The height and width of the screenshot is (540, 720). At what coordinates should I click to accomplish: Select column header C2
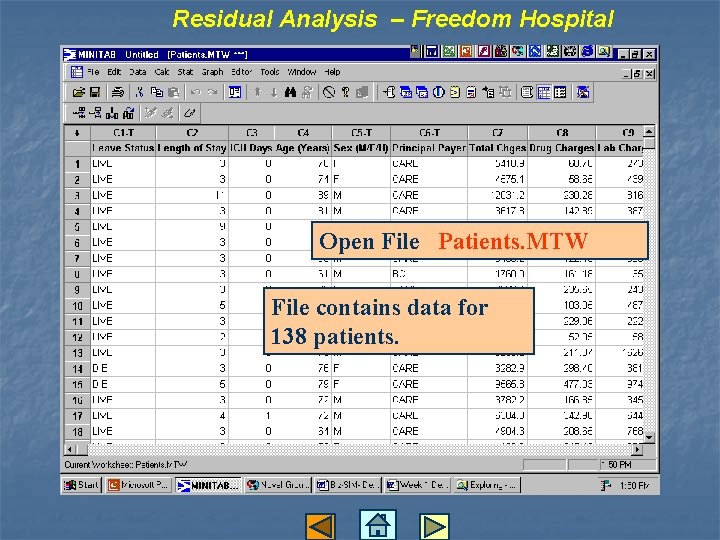192,133
